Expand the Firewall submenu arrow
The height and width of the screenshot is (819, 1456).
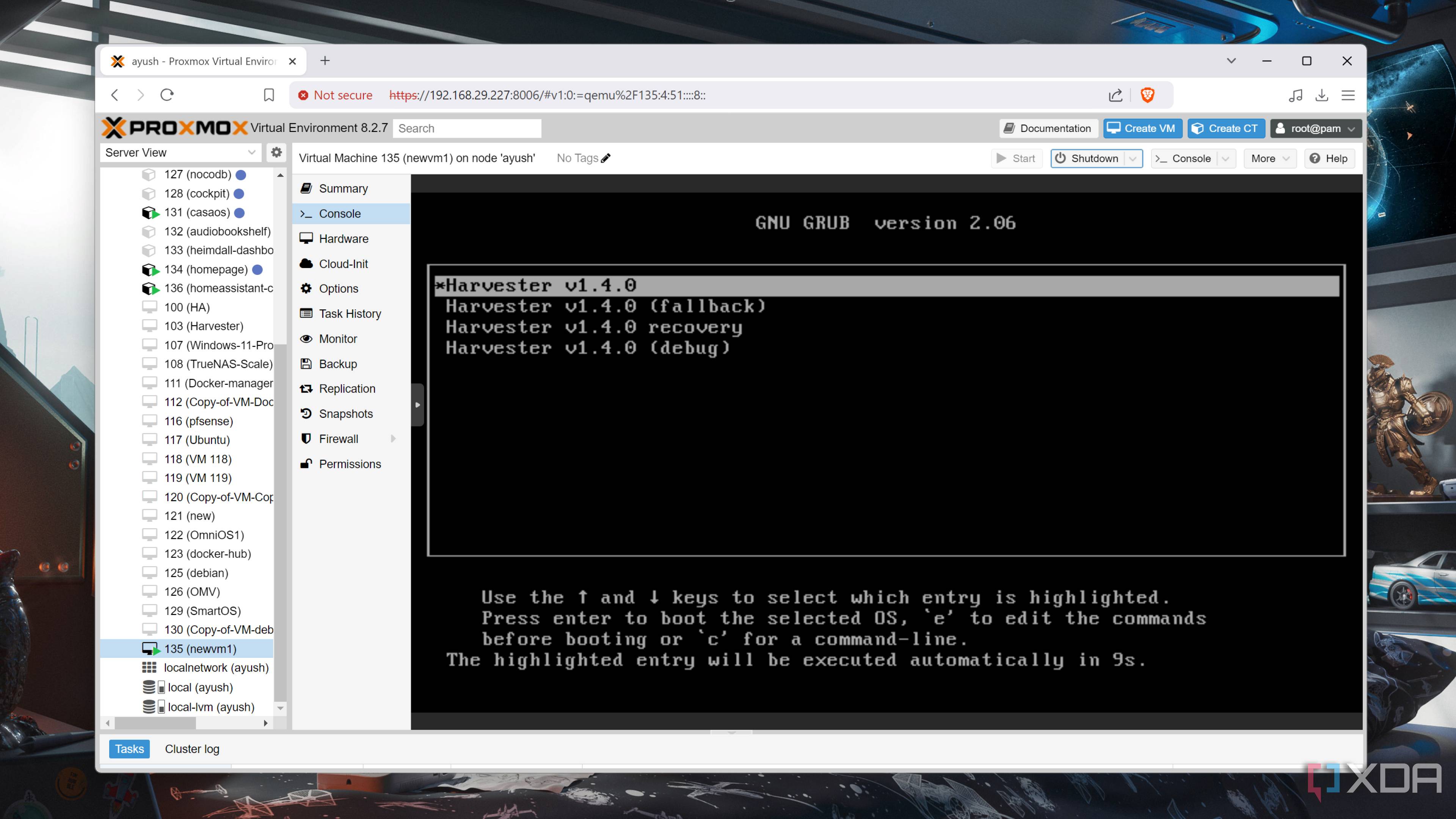[x=394, y=439]
